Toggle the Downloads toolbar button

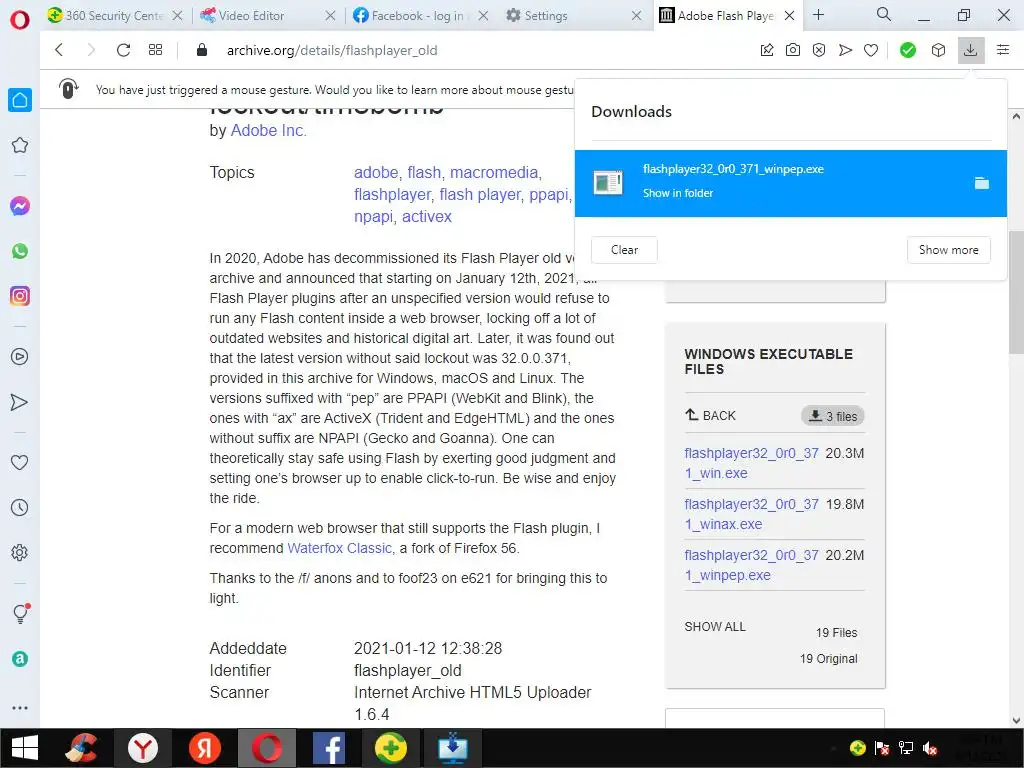tap(970, 50)
